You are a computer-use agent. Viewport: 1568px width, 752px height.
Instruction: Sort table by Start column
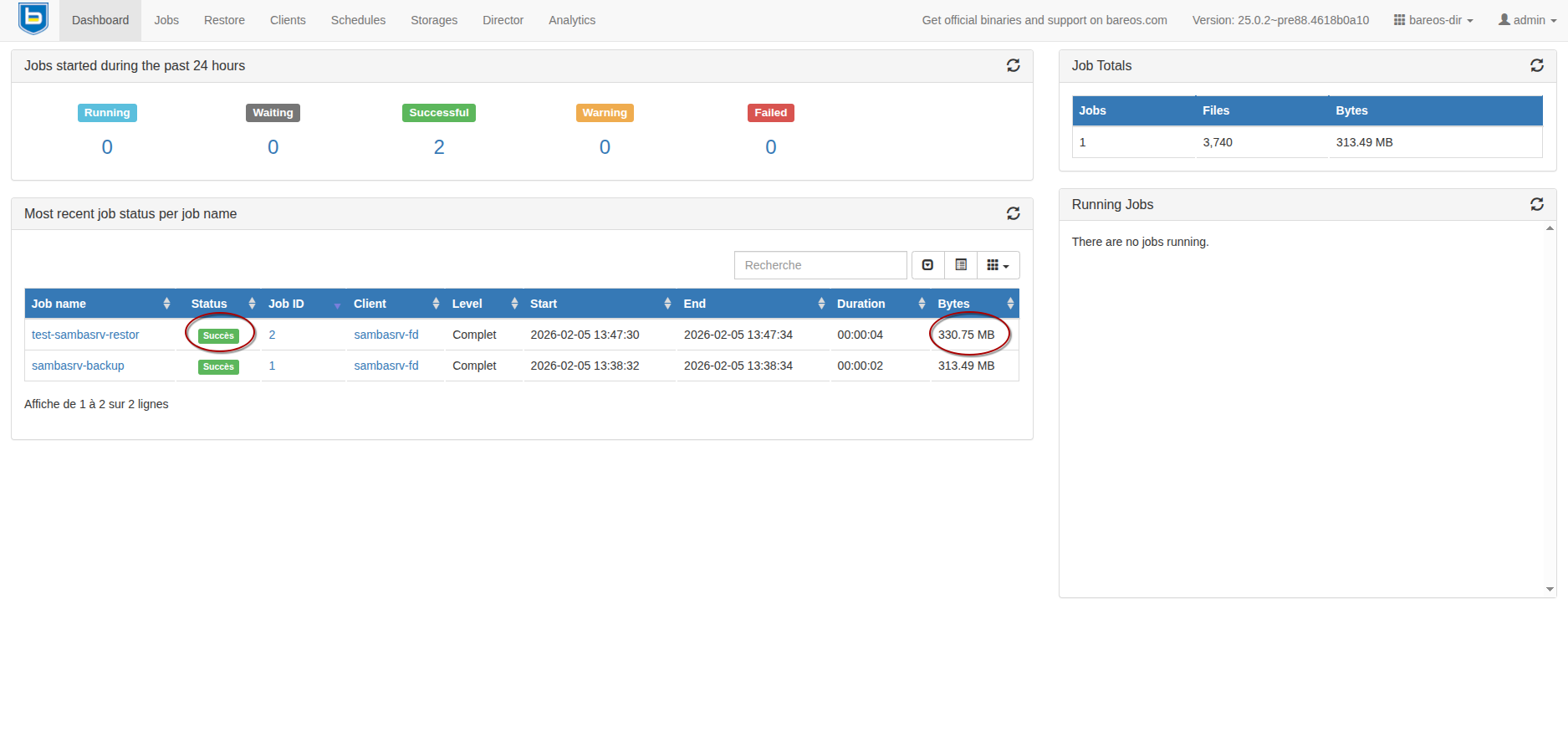click(600, 304)
